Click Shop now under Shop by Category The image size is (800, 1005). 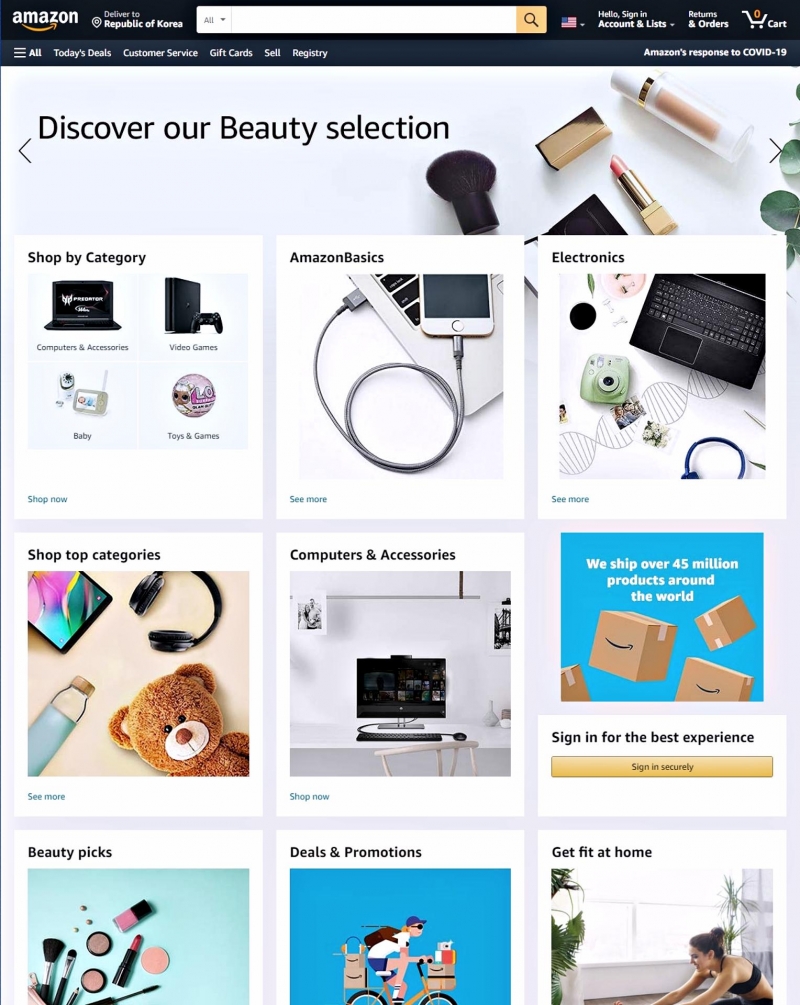coord(47,499)
